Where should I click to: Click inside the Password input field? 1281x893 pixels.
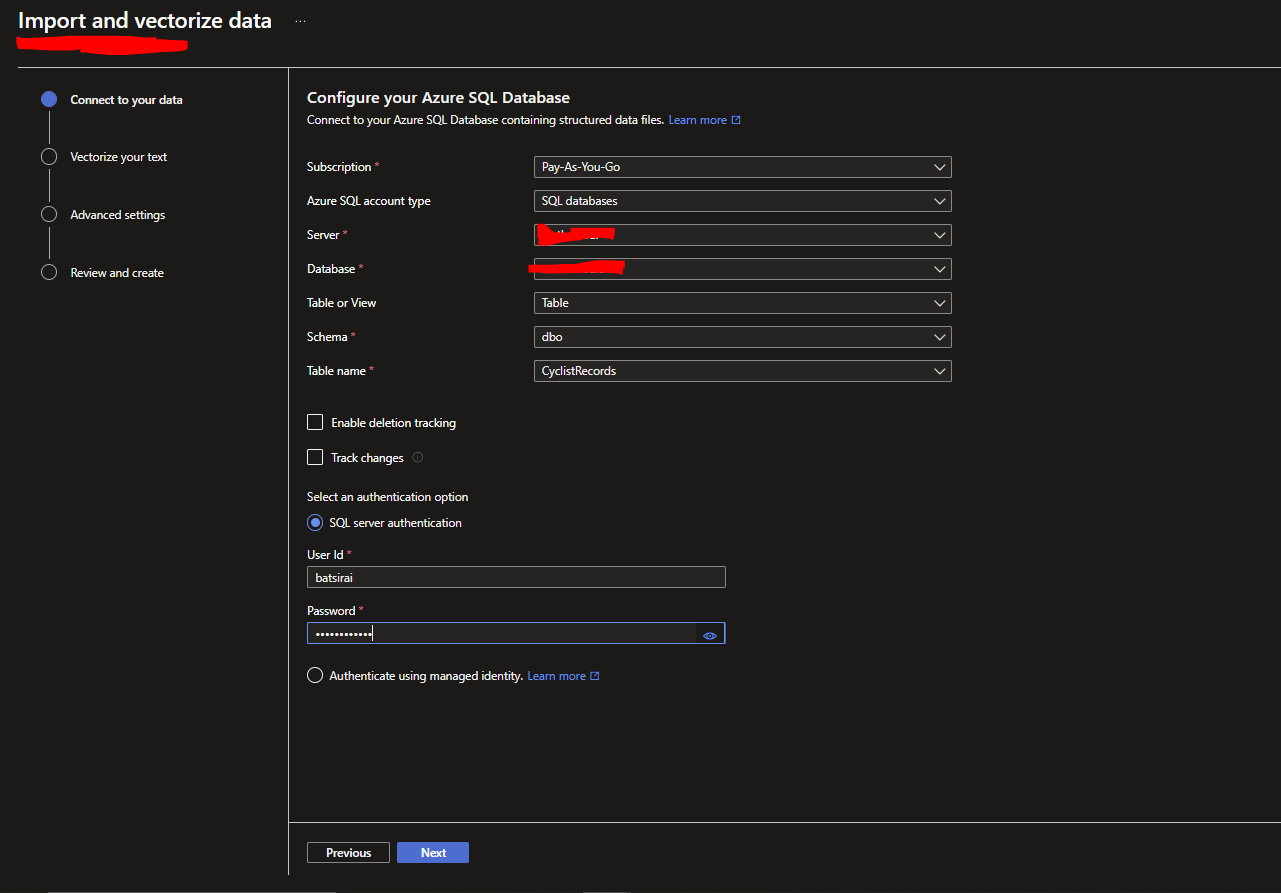click(502, 634)
